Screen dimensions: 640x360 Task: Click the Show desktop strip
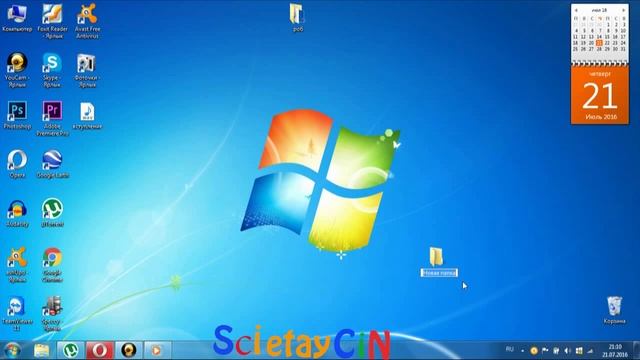click(x=636, y=350)
